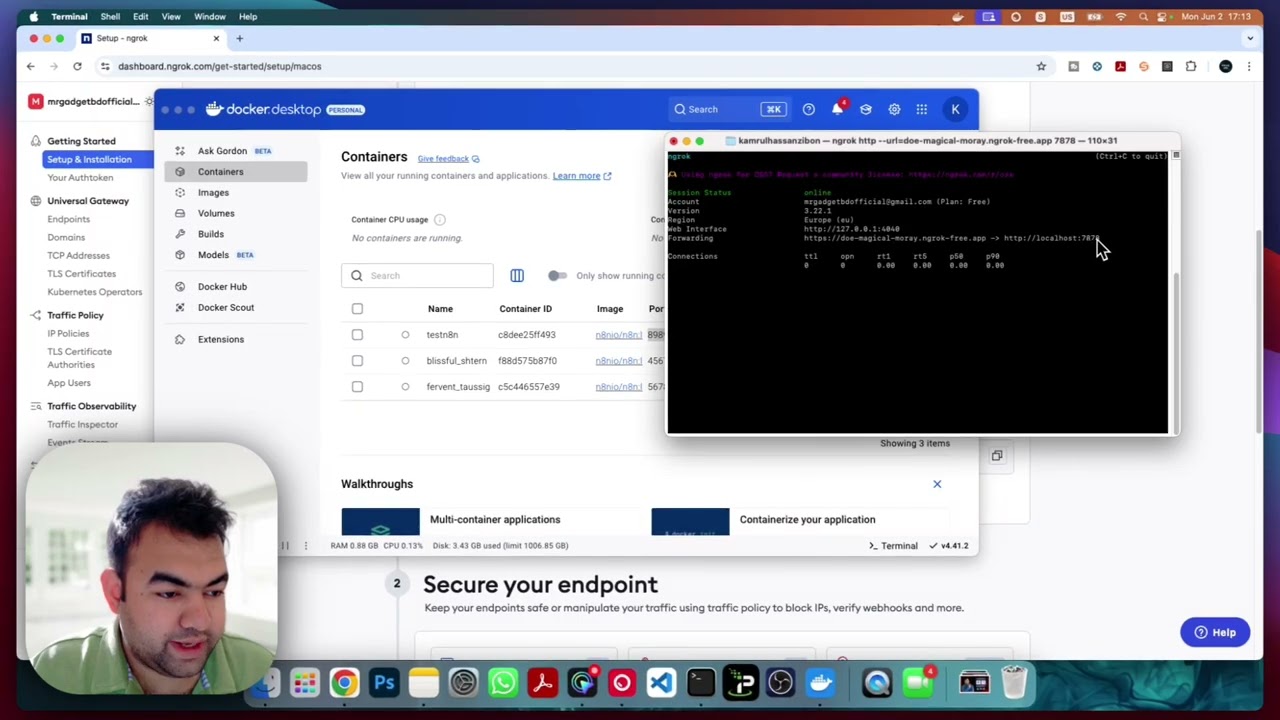Viewport: 1280px width, 720px height.
Task: Open TLS Certificates in ngrok sidebar
Action: (x=82, y=274)
